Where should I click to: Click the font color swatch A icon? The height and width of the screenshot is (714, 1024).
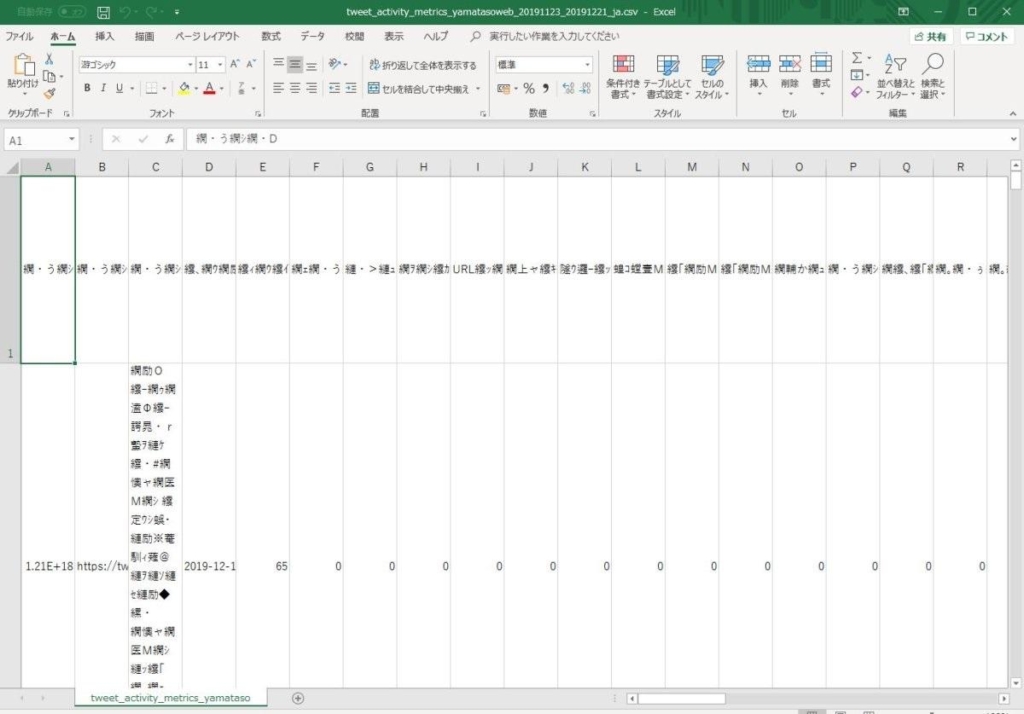207,88
